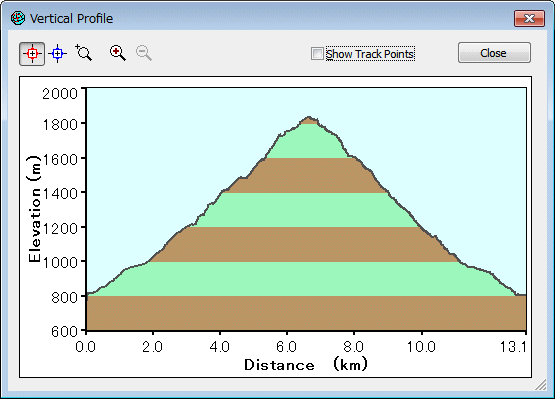Select the blue crosshair cursor tool
The image size is (555, 399).
point(58,54)
